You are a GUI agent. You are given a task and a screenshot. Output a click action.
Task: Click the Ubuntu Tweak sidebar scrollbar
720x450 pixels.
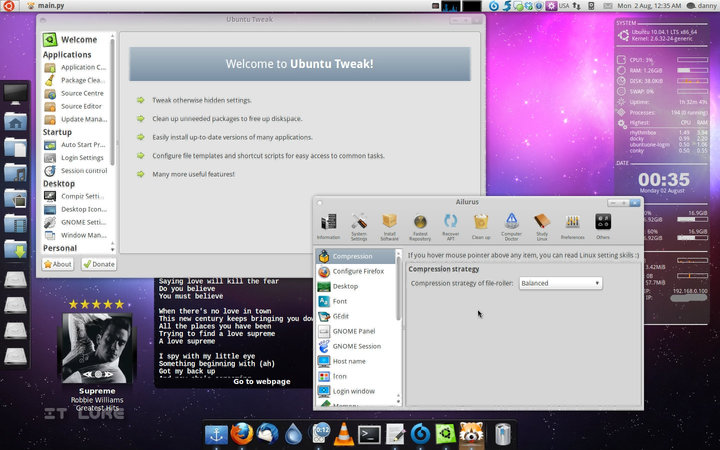pos(112,103)
